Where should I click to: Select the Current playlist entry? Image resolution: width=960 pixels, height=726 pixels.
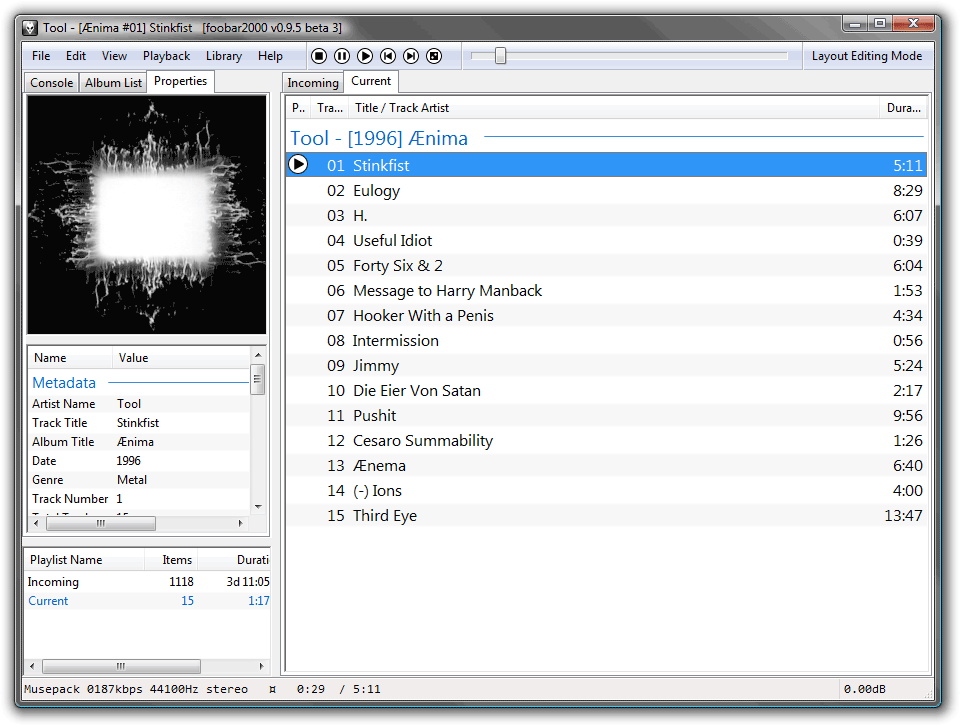coord(48,601)
